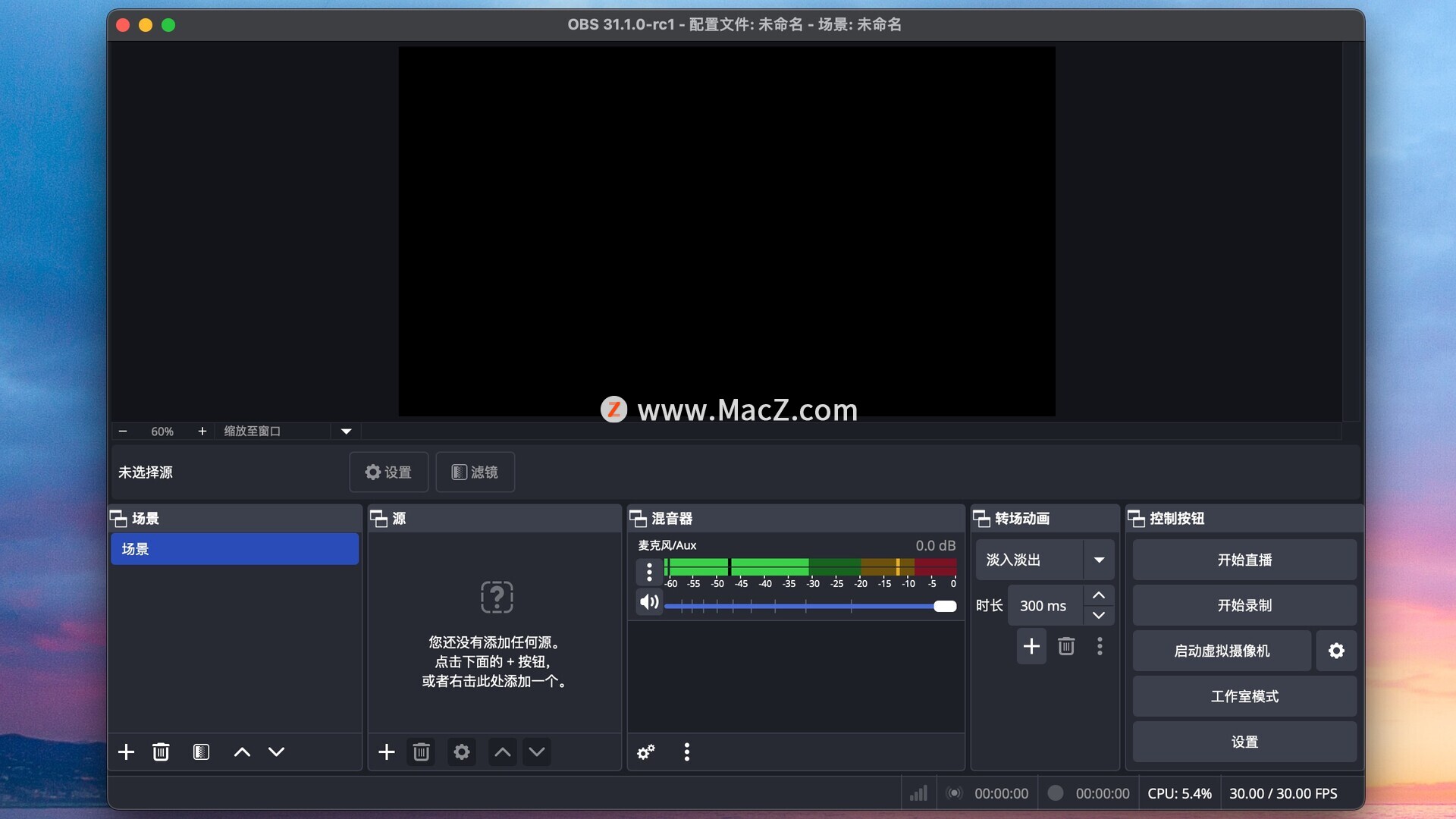
Task: Click 30.00 / 30.00 FPS status text
Action: point(1283,793)
